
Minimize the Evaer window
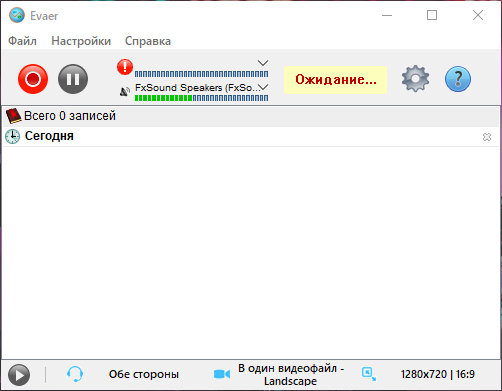pos(387,15)
